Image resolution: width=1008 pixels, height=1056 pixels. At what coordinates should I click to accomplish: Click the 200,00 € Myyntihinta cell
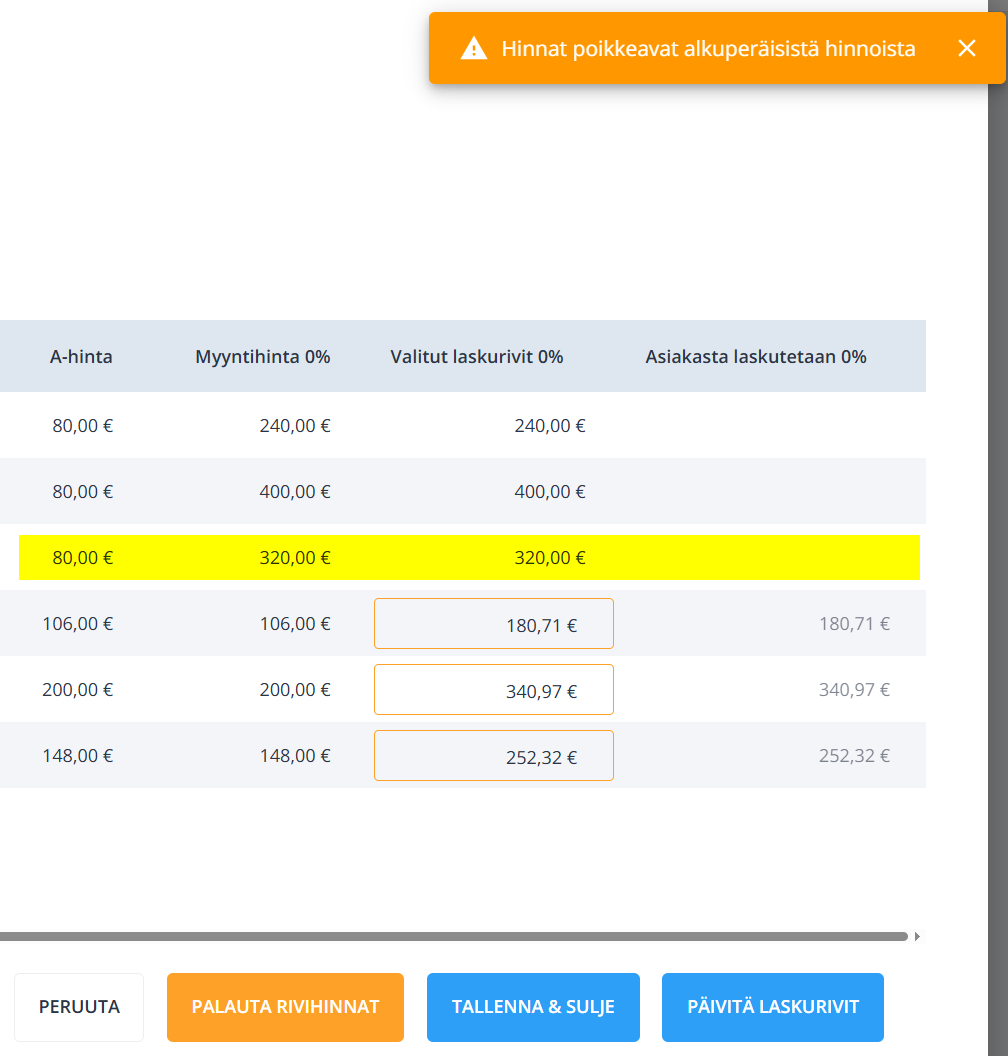point(295,690)
